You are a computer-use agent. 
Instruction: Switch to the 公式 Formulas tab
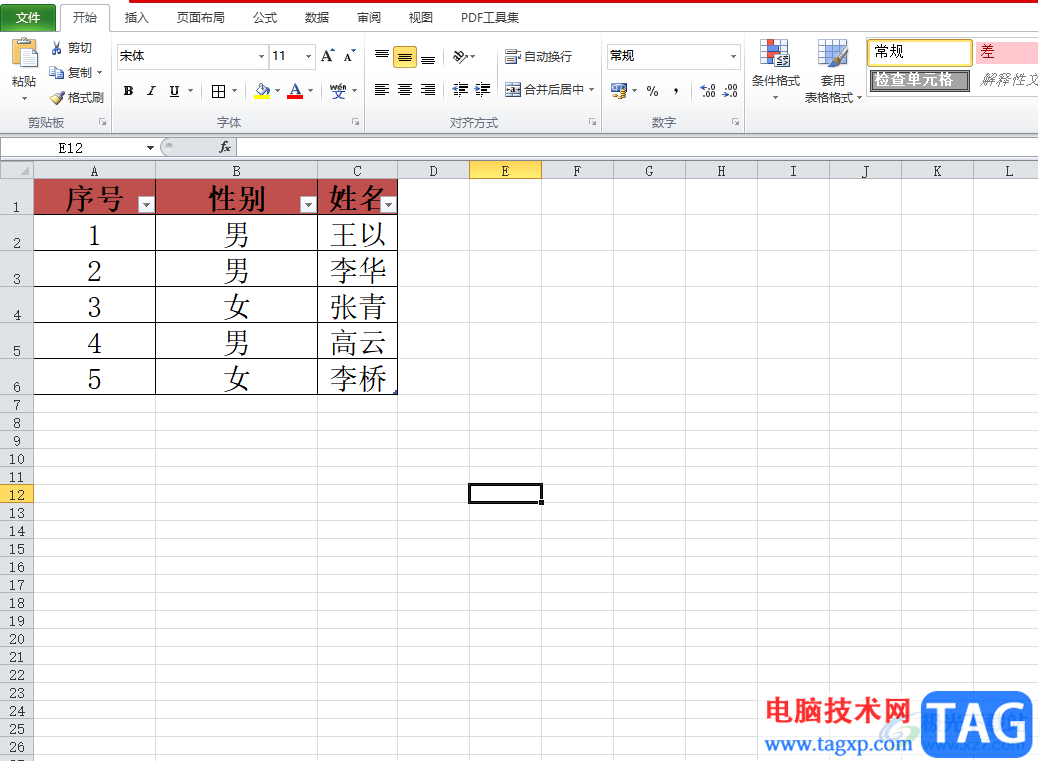click(x=265, y=17)
